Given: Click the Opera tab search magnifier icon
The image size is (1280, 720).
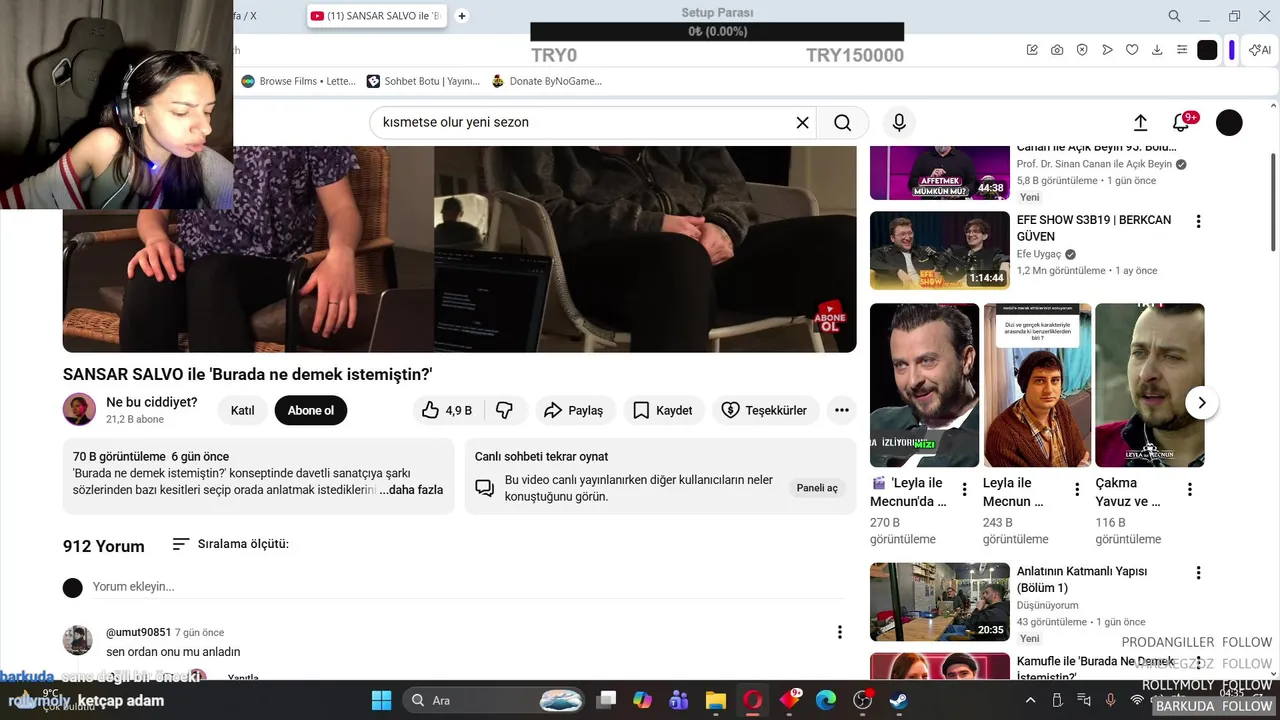Looking at the screenshot, I should (x=1175, y=16).
